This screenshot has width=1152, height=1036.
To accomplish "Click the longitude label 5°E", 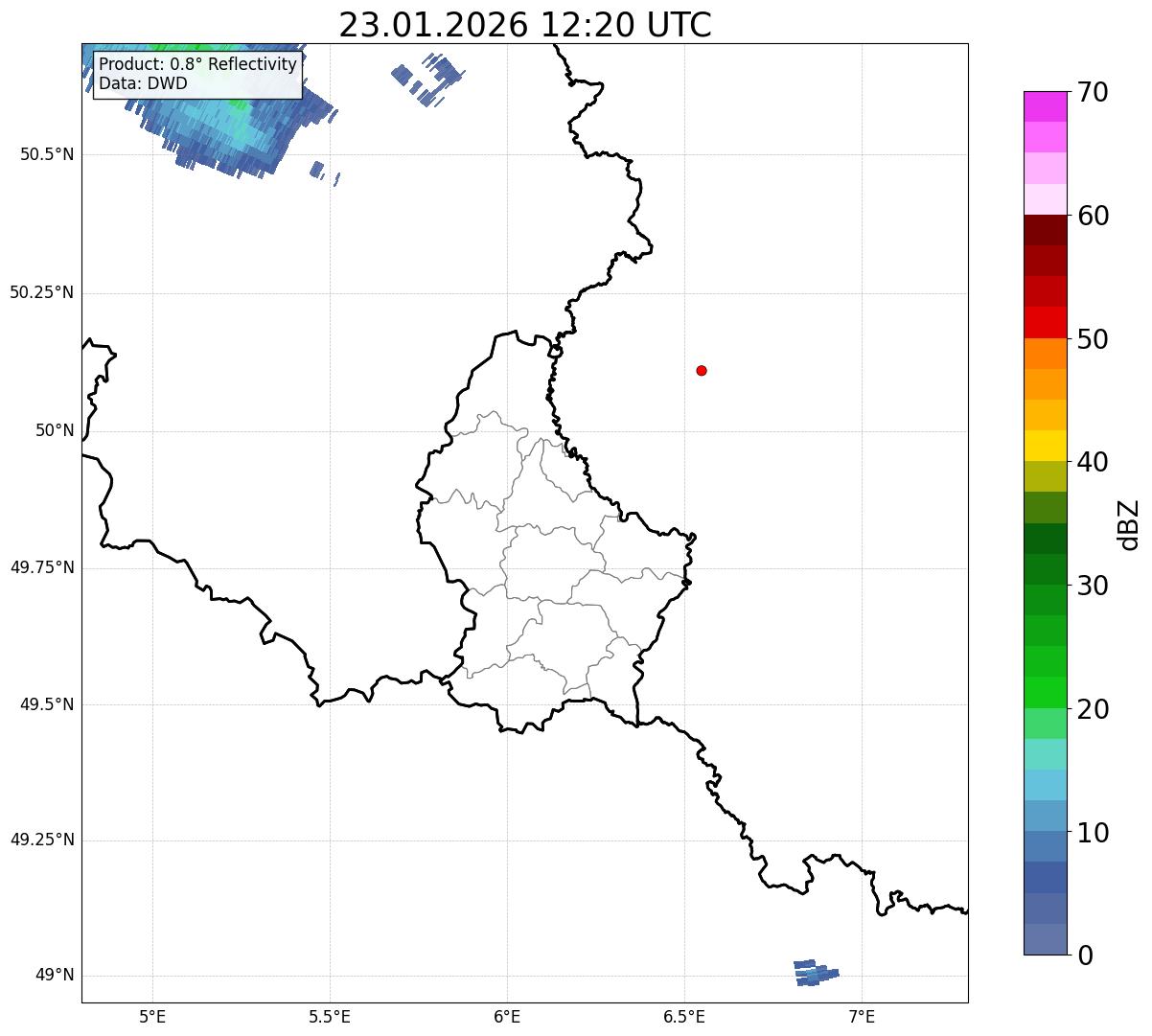I will click(152, 1016).
